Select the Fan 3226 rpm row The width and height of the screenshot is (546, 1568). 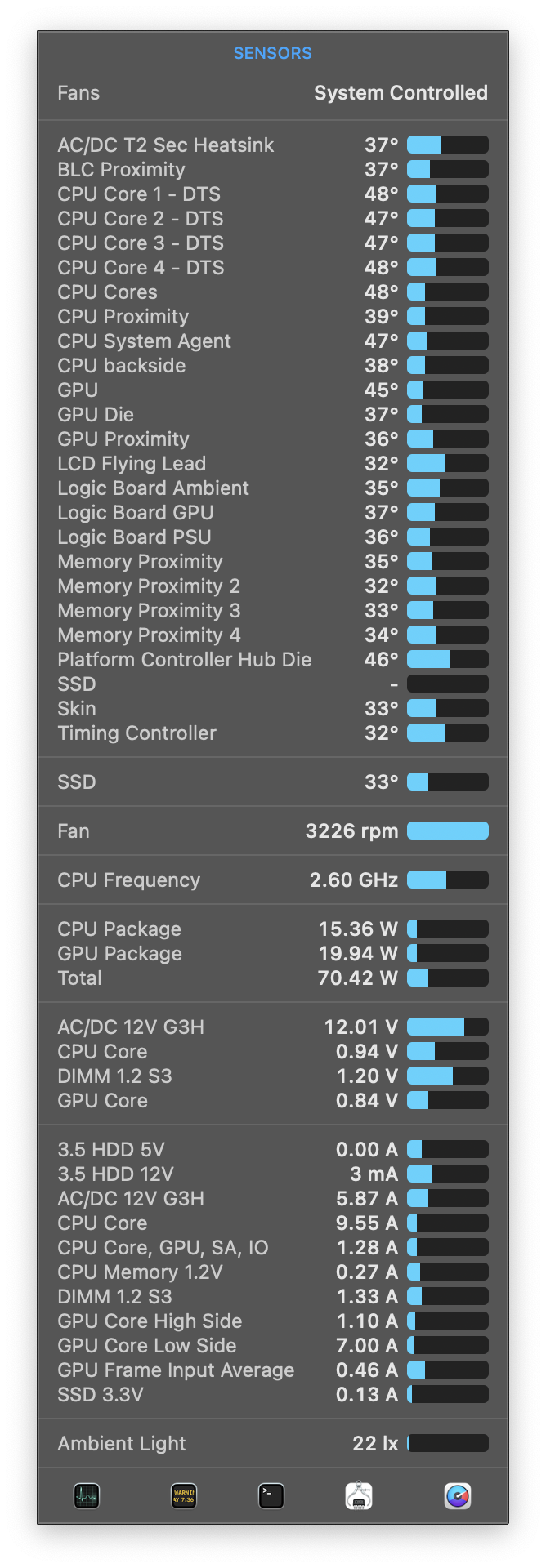[272, 831]
